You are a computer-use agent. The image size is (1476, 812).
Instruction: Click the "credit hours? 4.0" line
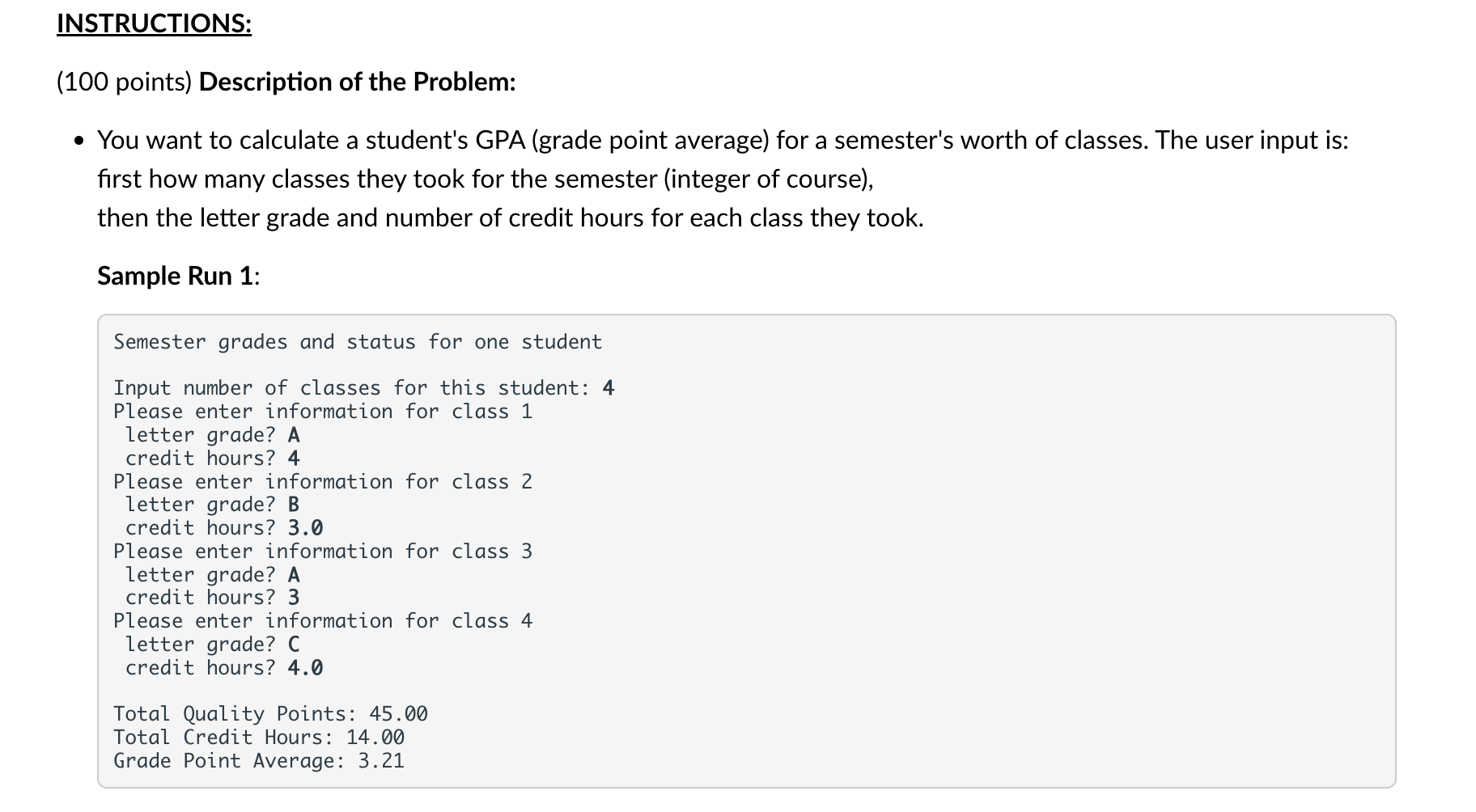coord(224,668)
